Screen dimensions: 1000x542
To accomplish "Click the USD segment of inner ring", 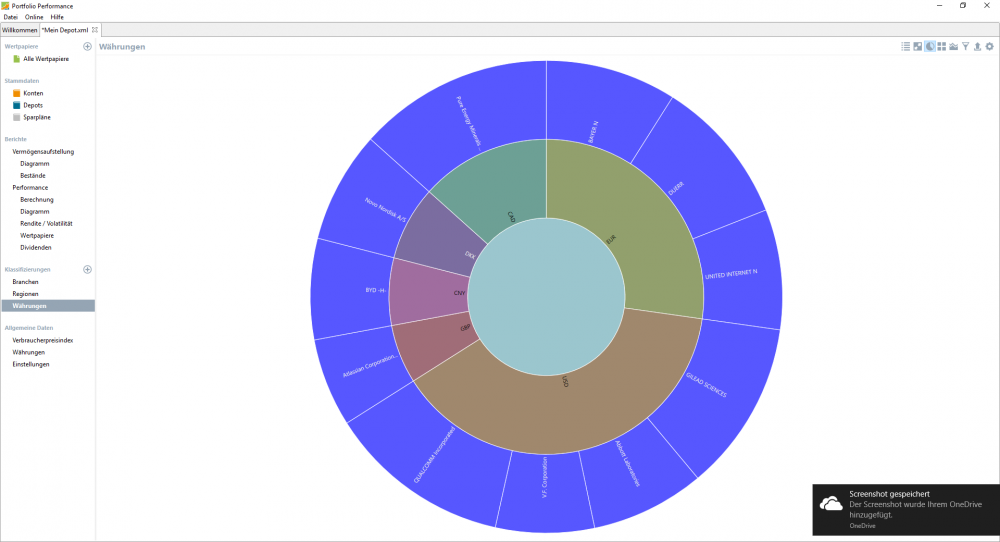I will [561, 411].
